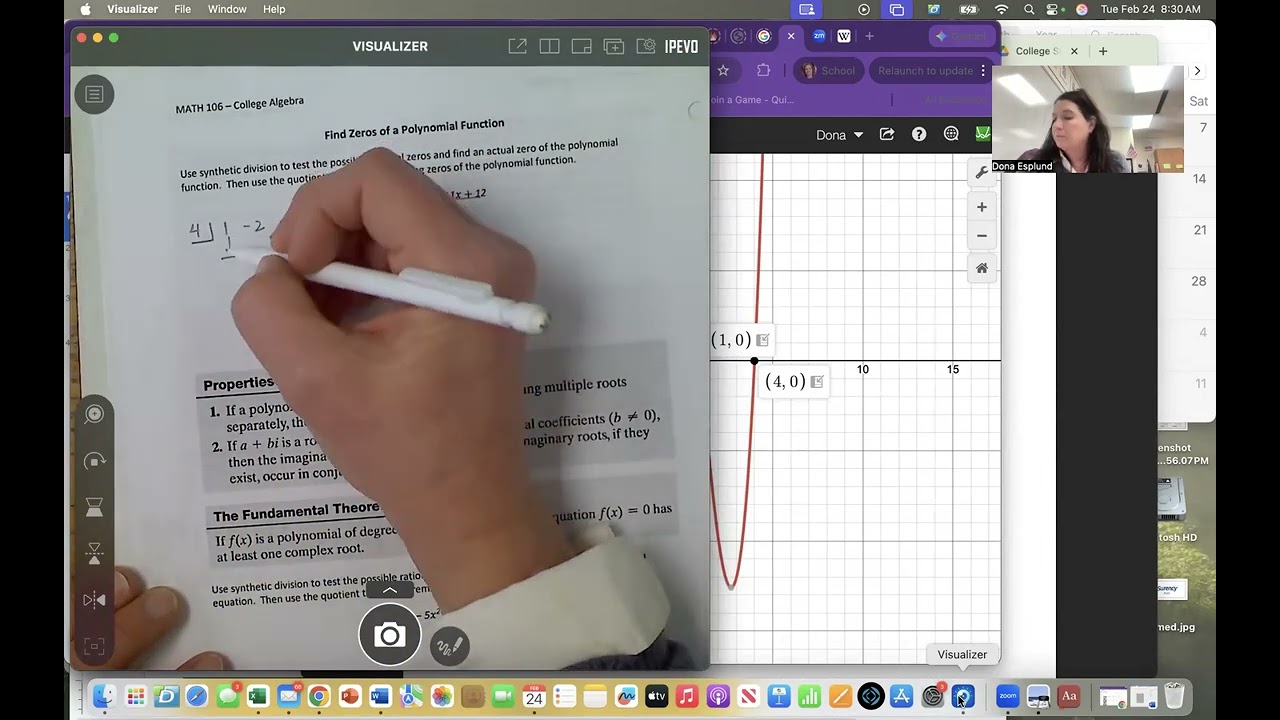Open Microsoft Word from the Dock
This screenshot has height=720, width=1280.
pos(380,696)
